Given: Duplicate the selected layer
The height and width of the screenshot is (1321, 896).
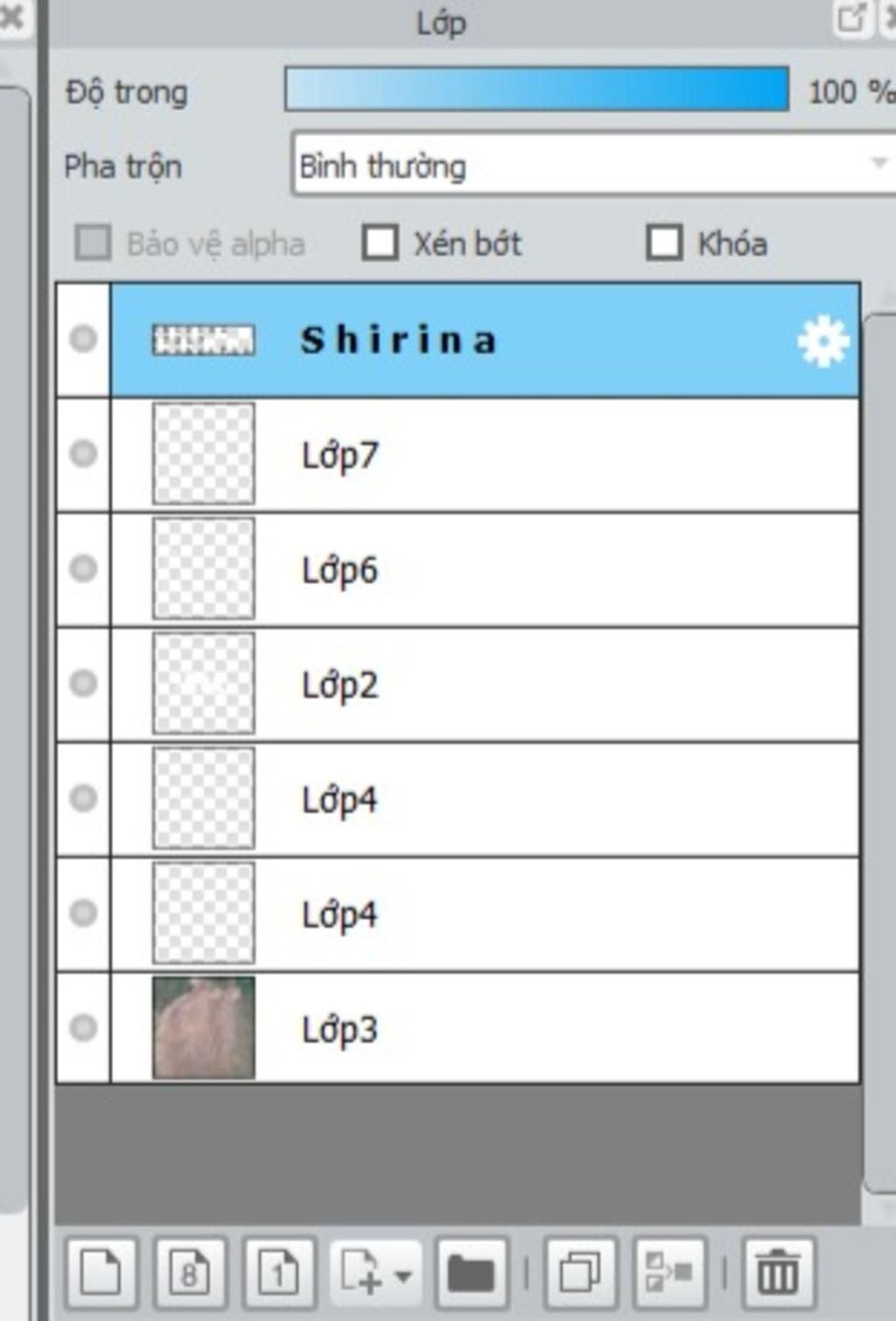Looking at the screenshot, I should click(x=580, y=1271).
